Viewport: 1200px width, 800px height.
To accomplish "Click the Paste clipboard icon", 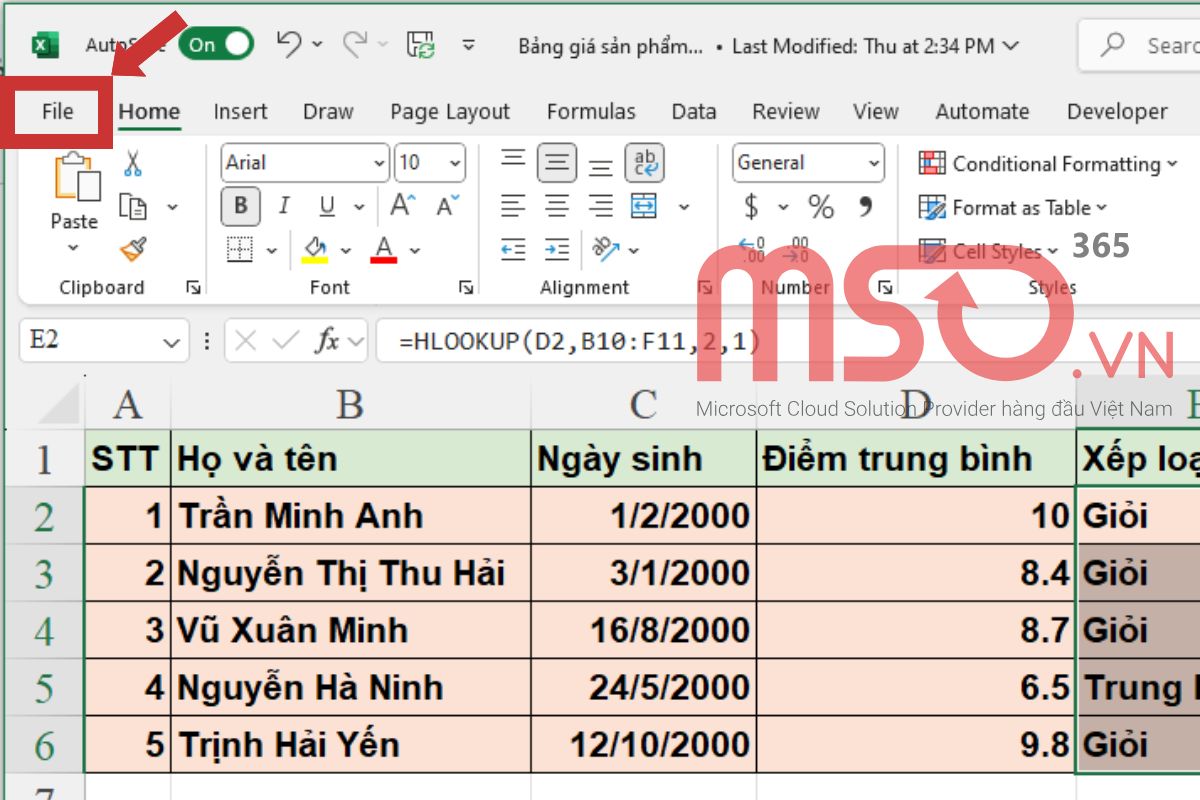I will [x=75, y=179].
